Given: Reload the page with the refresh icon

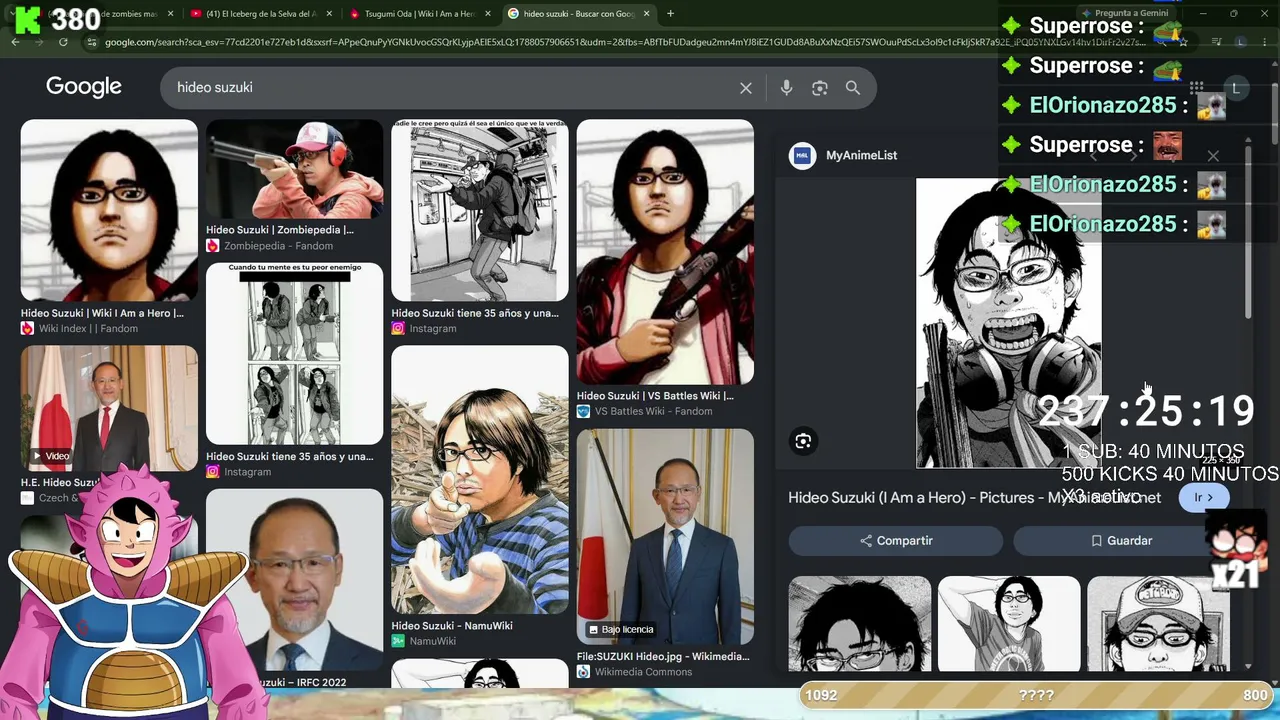Looking at the screenshot, I should pyautogui.click(x=63, y=42).
